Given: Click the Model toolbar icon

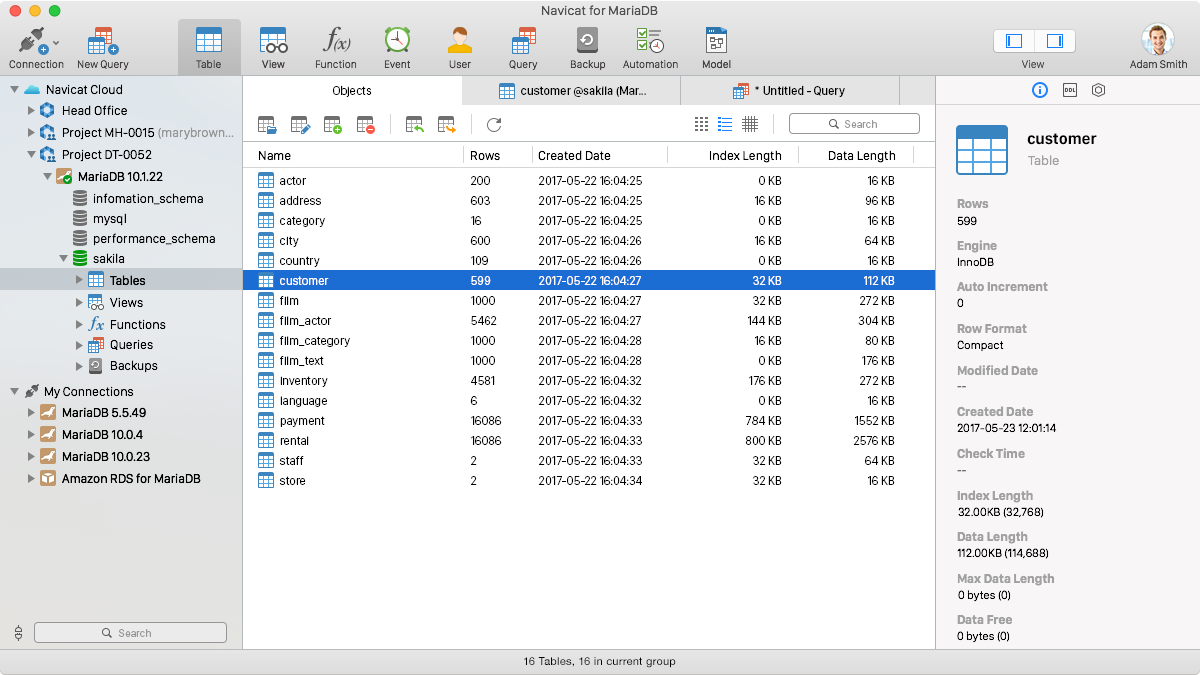Looking at the screenshot, I should pyautogui.click(x=716, y=40).
